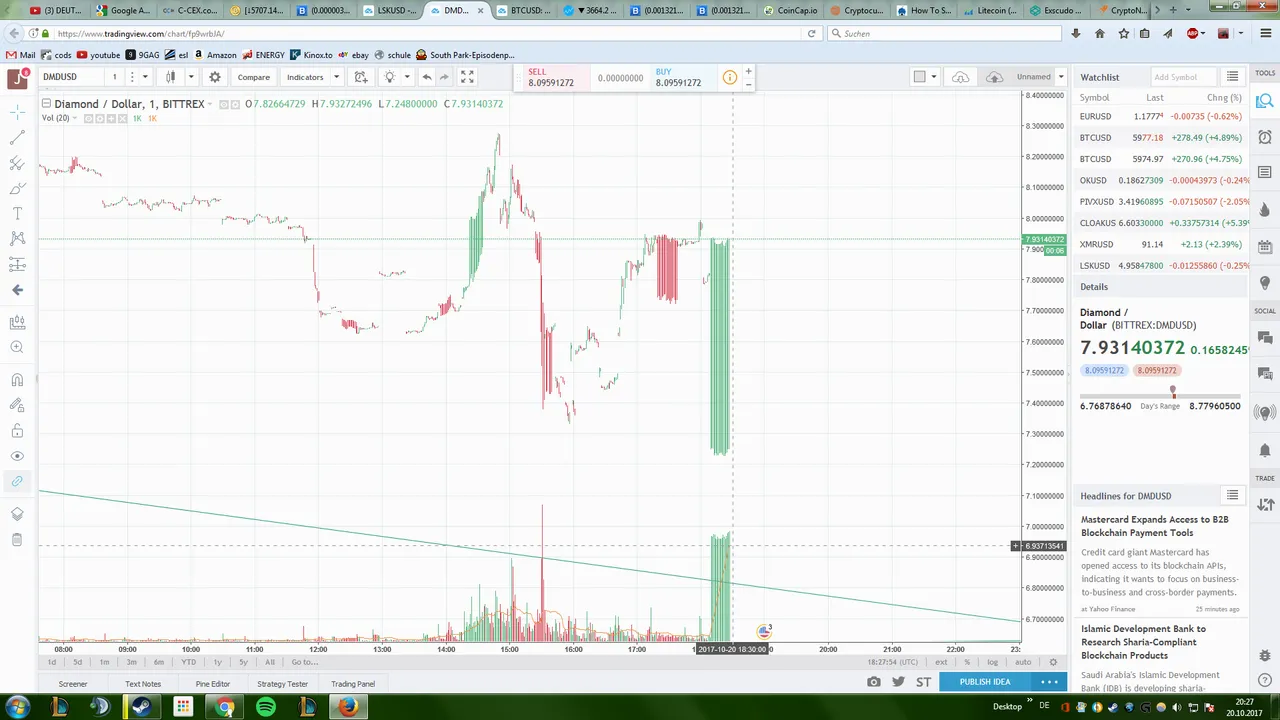
Task: Undo last chart action
Action: [x=427, y=77]
